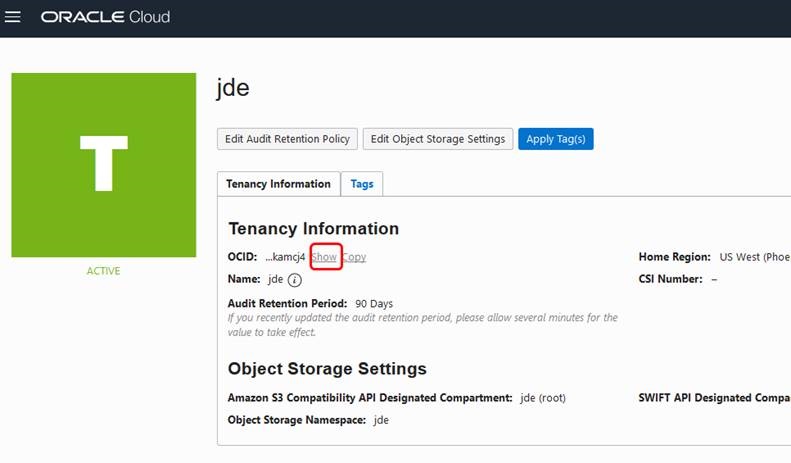
Task: Switch to the Tags tab
Action: [362, 184]
